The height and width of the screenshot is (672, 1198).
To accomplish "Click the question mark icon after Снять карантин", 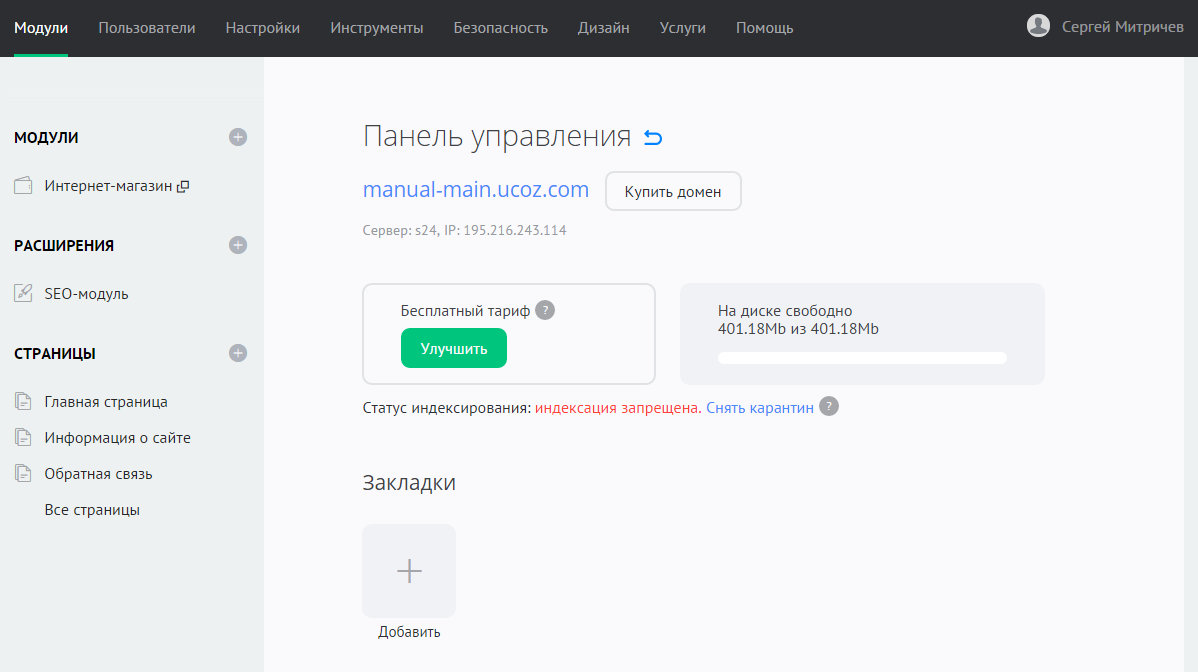I will point(829,407).
